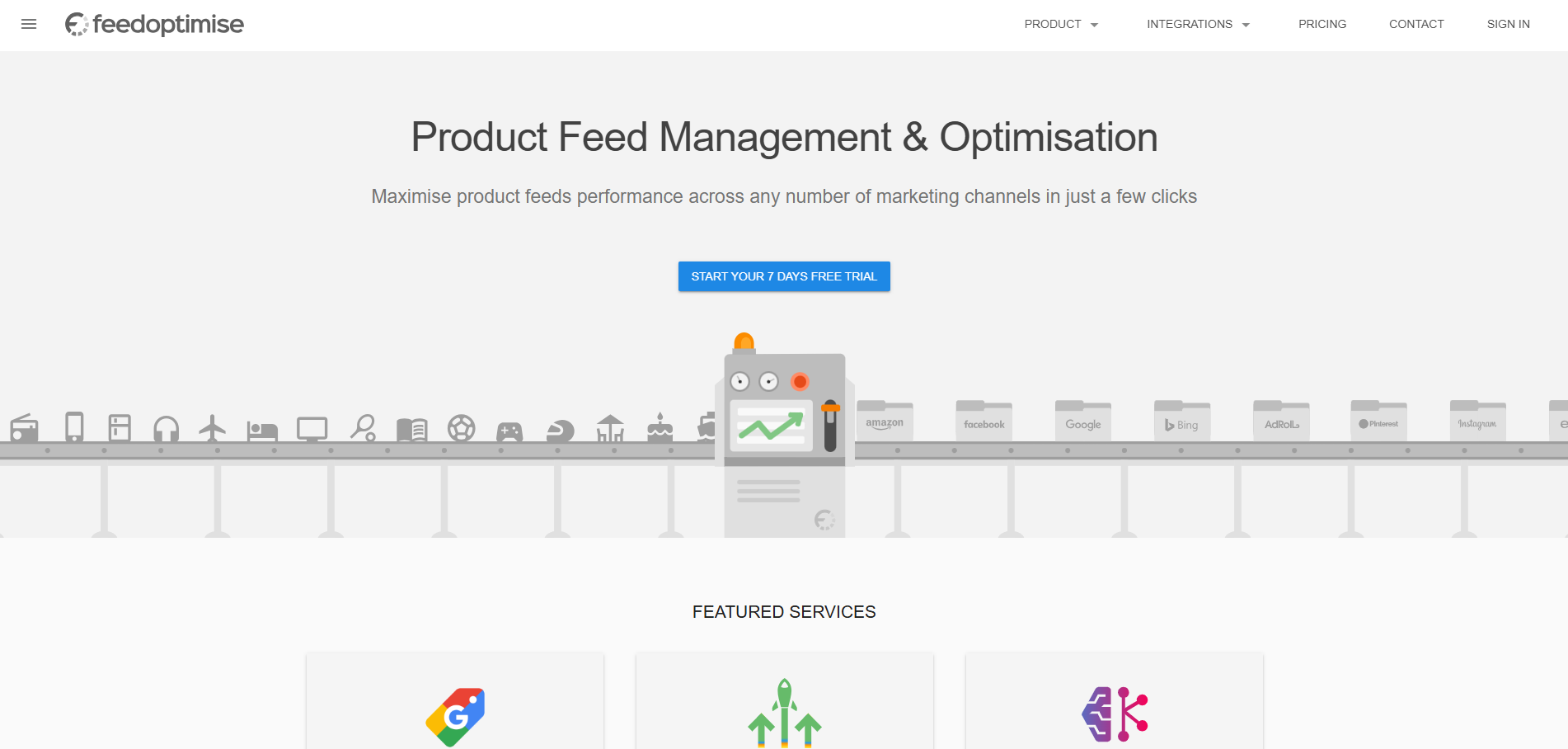1568x749 pixels.
Task: Click the tennis racket icon
Action: [x=363, y=427]
